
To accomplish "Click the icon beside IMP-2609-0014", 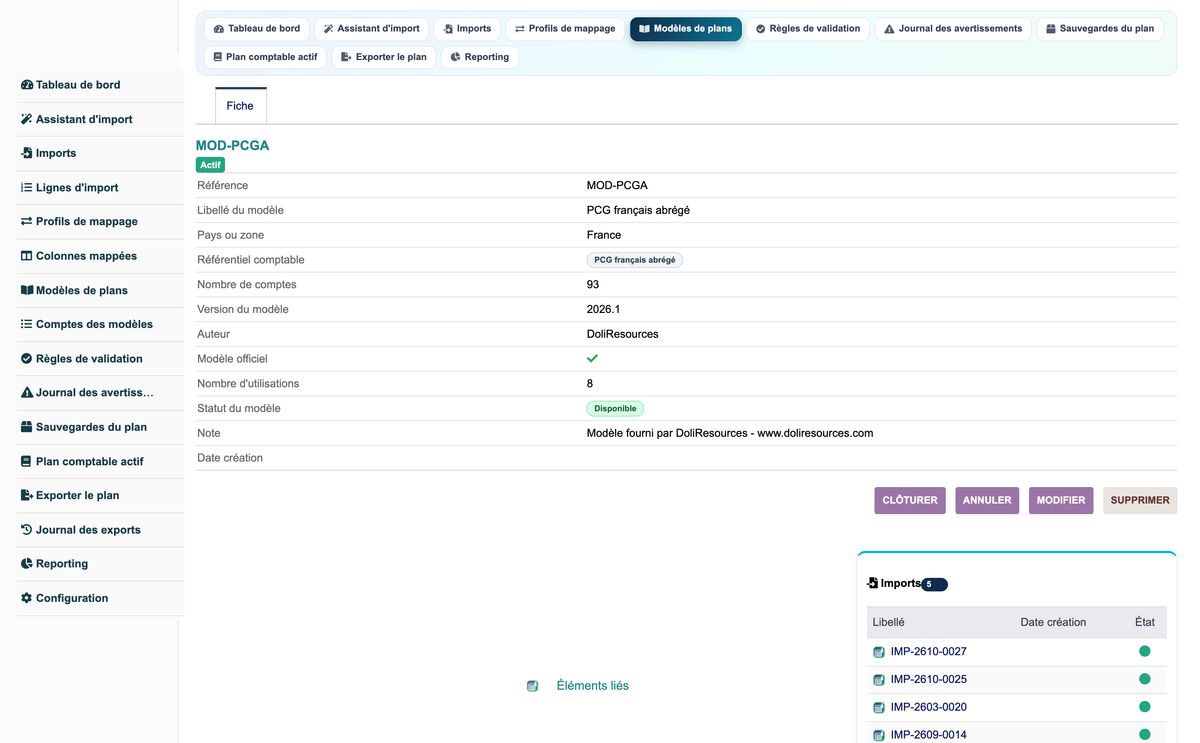I will coord(879,735).
